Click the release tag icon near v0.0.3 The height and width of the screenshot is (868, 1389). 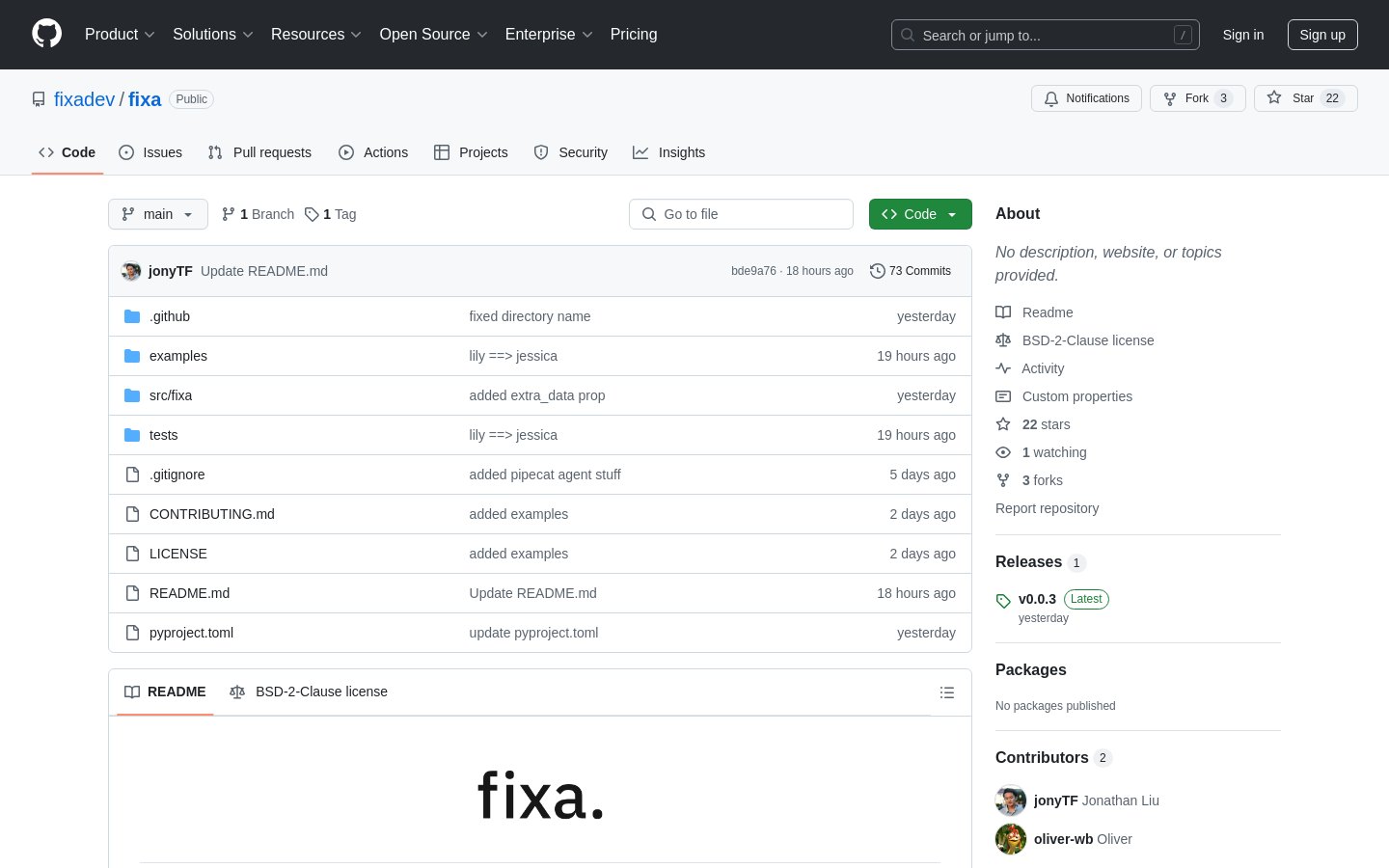tap(1003, 601)
